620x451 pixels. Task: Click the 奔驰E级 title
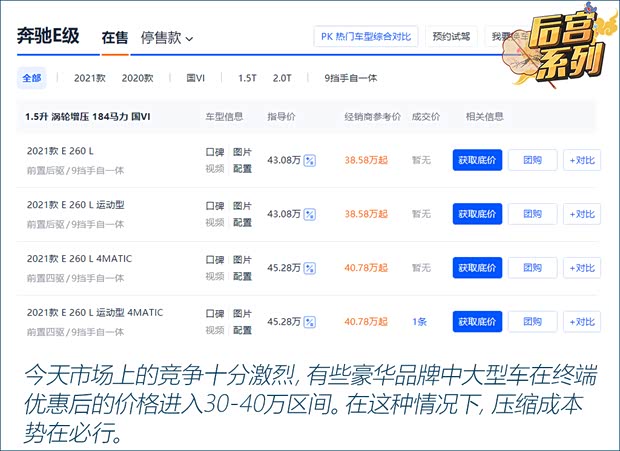pyautogui.click(x=48, y=36)
